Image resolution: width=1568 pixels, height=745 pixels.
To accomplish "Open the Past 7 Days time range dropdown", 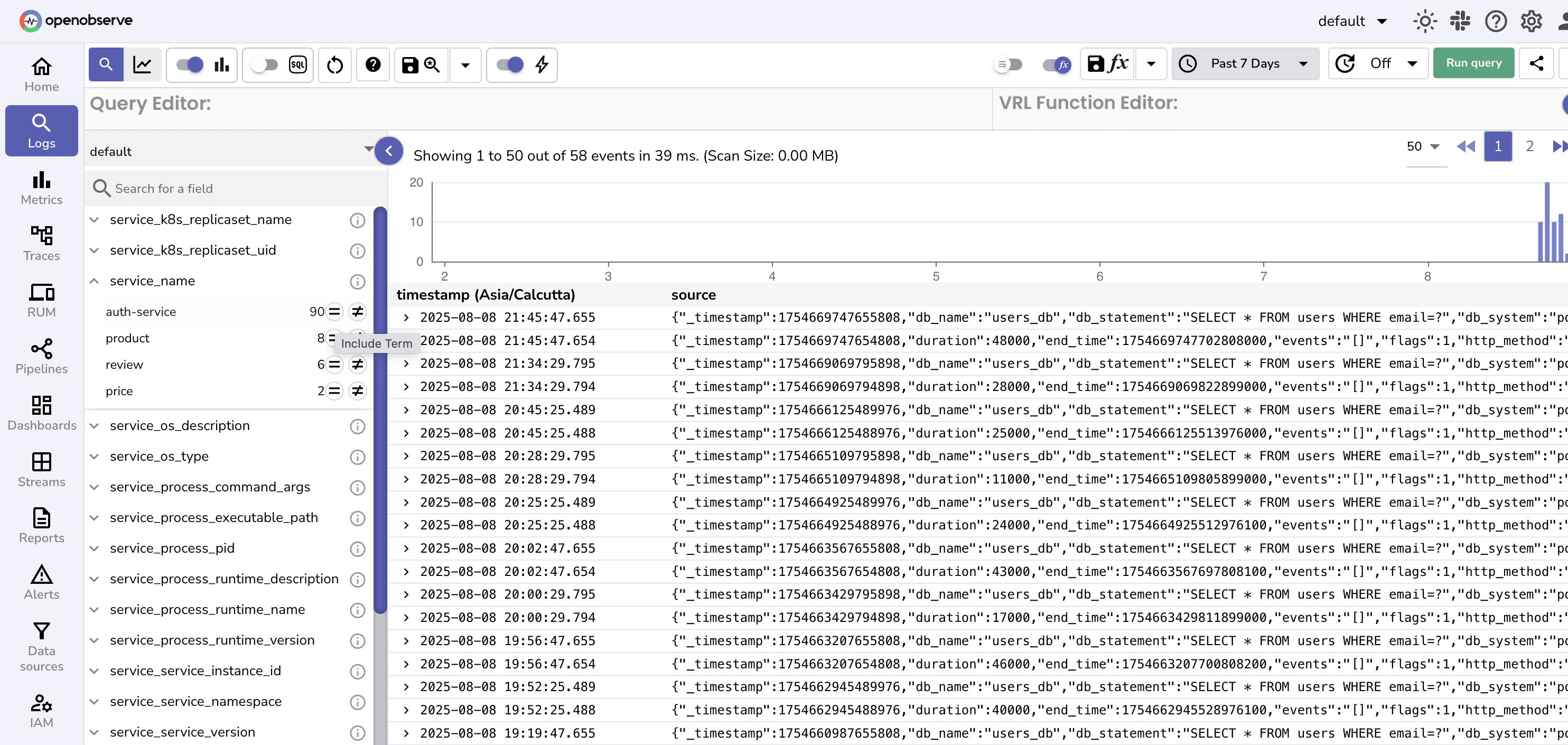I will click(1245, 63).
